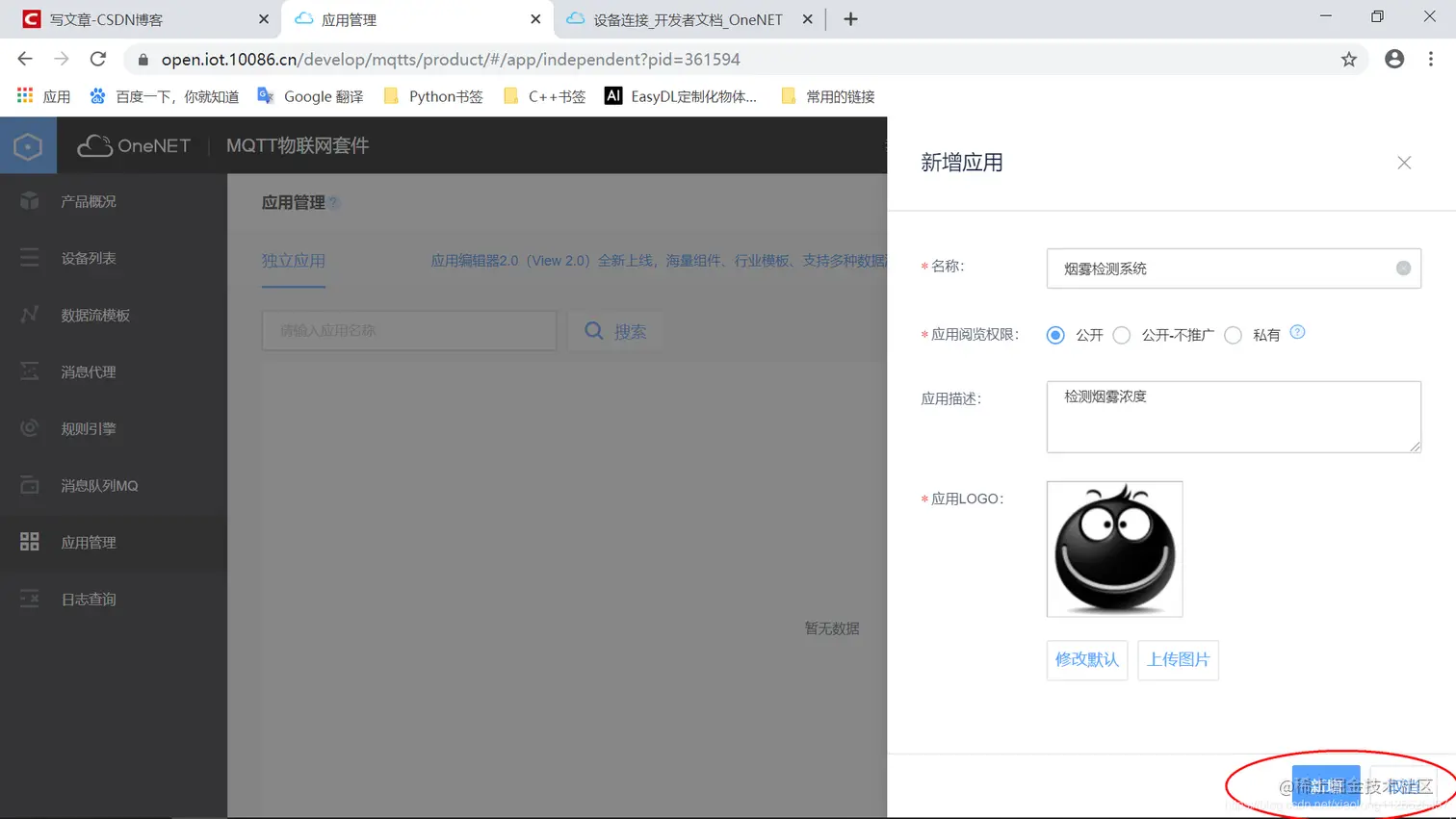
Task: Open 常用的链接 bookmark folder
Action: click(828, 96)
